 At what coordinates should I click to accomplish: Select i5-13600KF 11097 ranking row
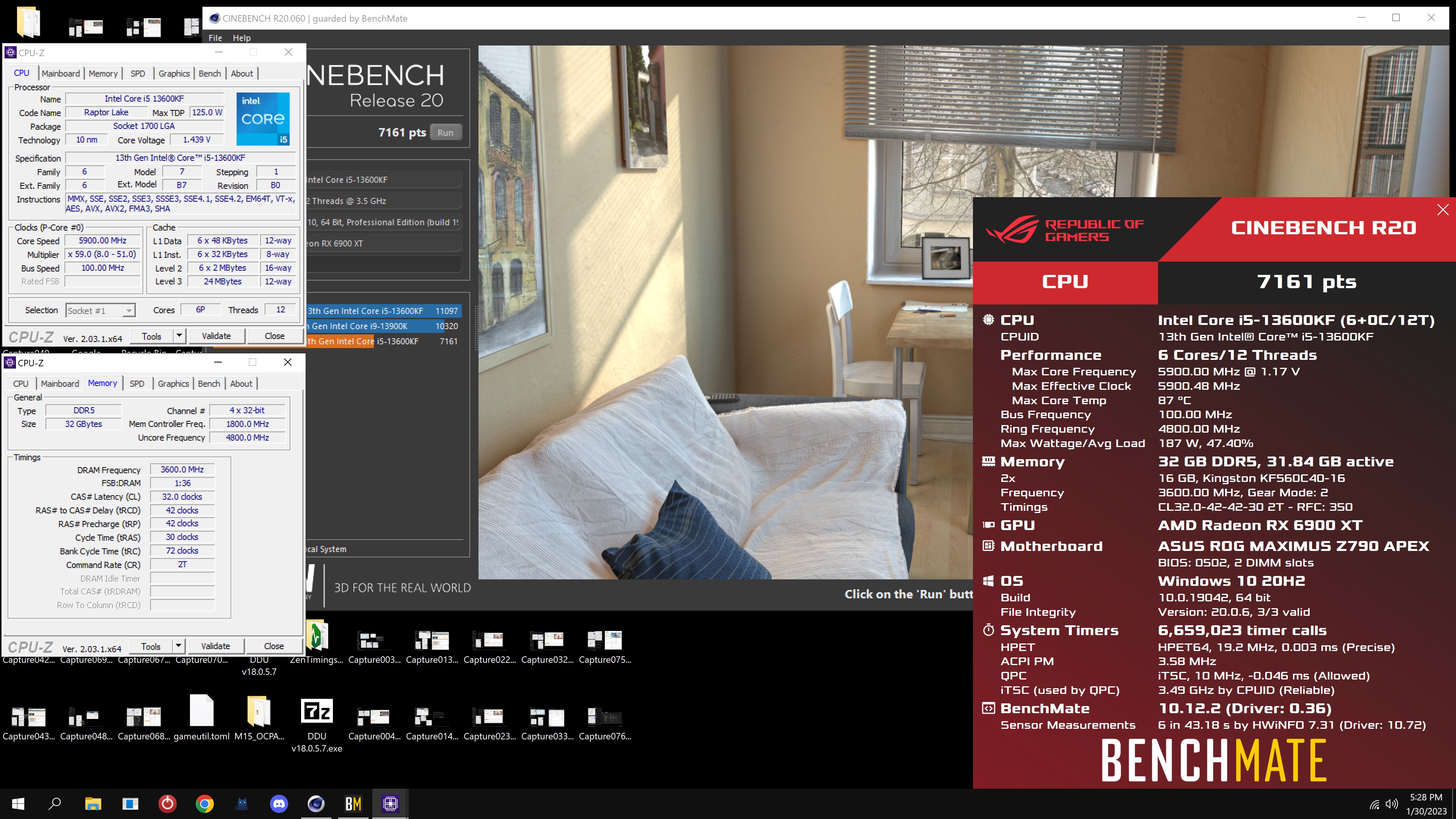click(384, 311)
